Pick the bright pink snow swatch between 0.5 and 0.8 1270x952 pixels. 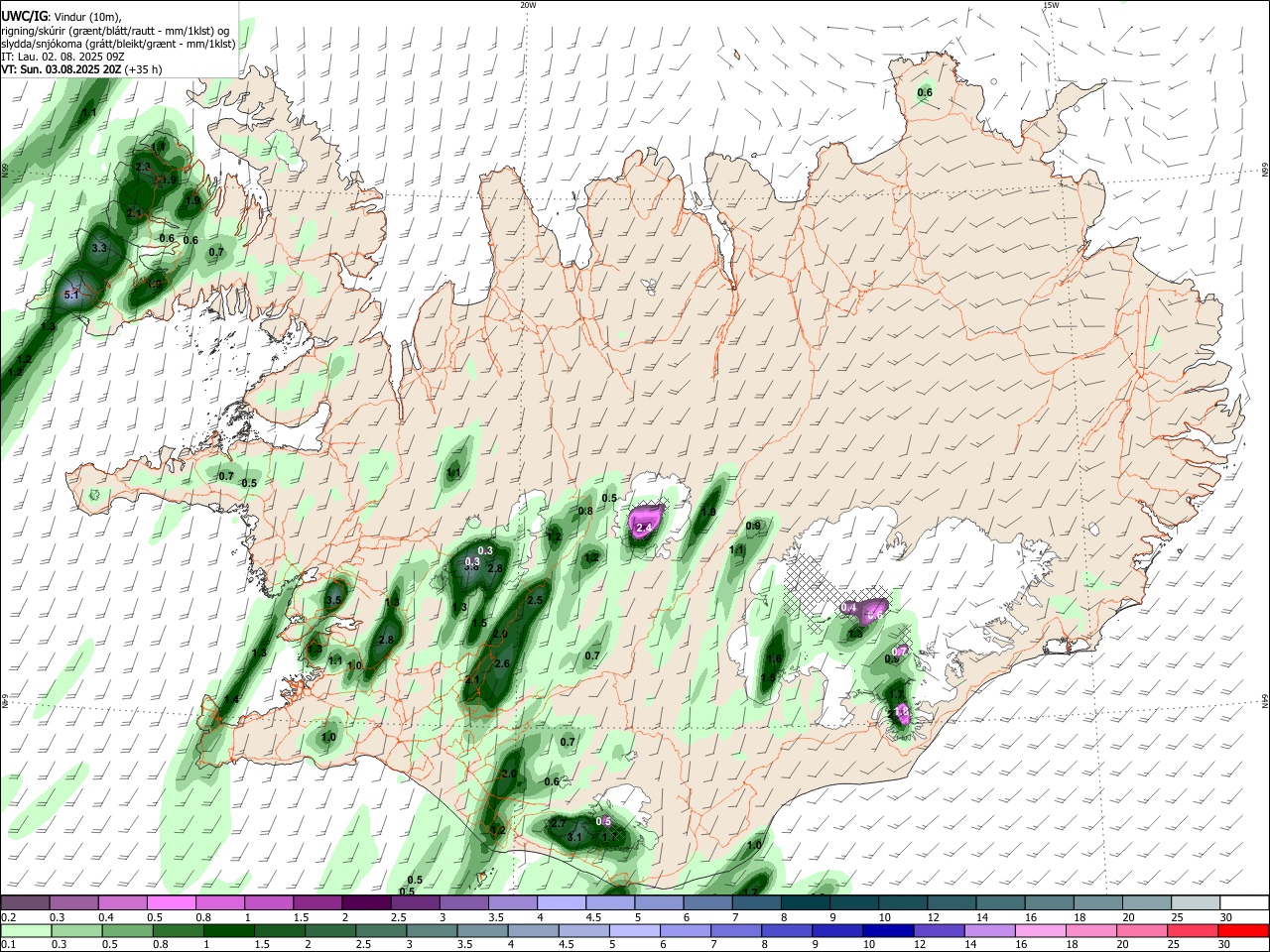coord(171,902)
